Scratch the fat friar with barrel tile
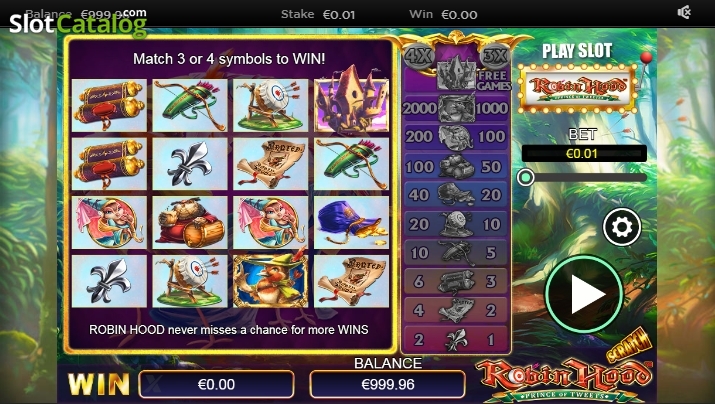The image size is (715, 404). coord(190,223)
